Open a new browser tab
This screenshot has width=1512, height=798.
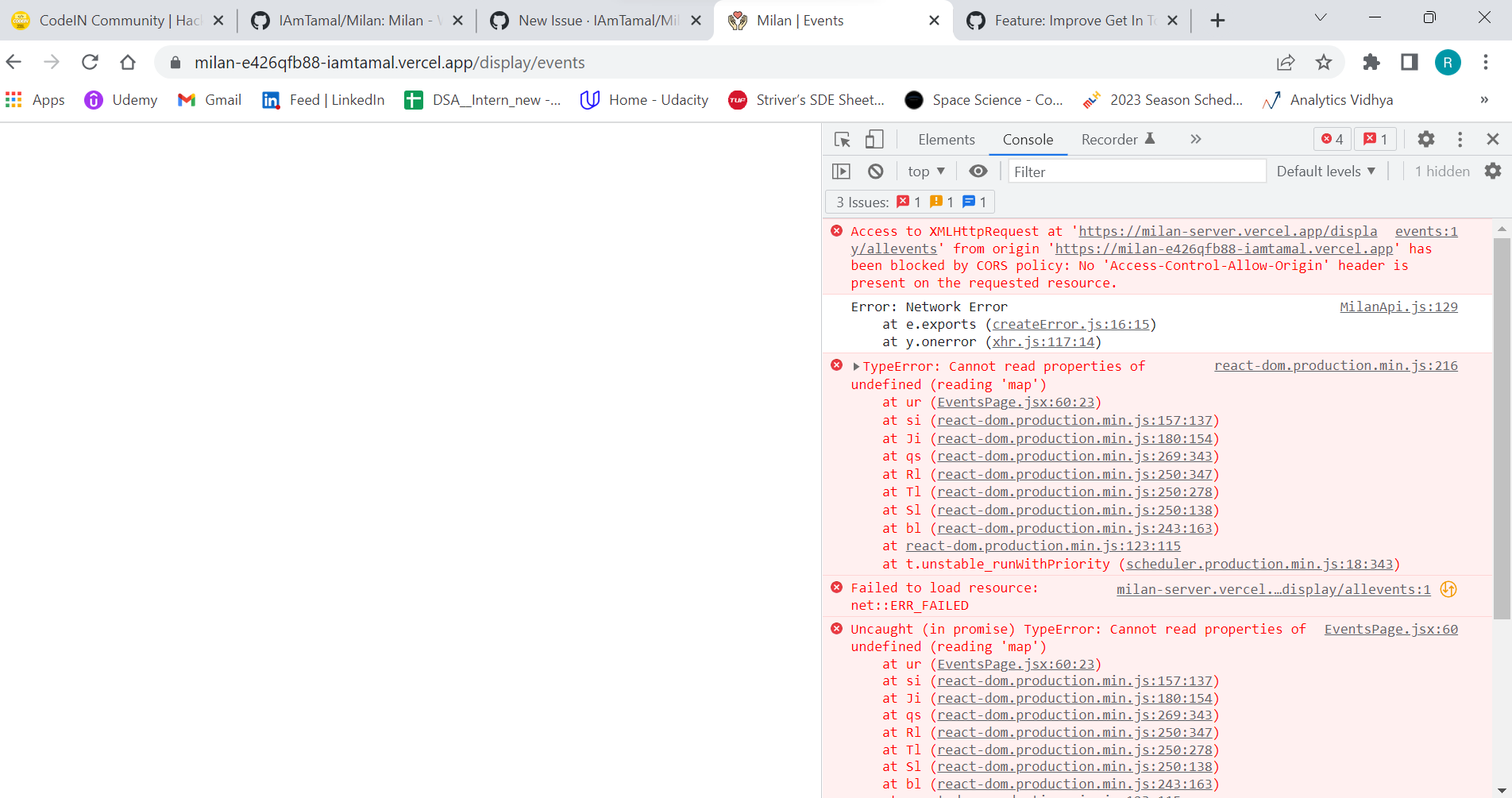click(x=1217, y=21)
